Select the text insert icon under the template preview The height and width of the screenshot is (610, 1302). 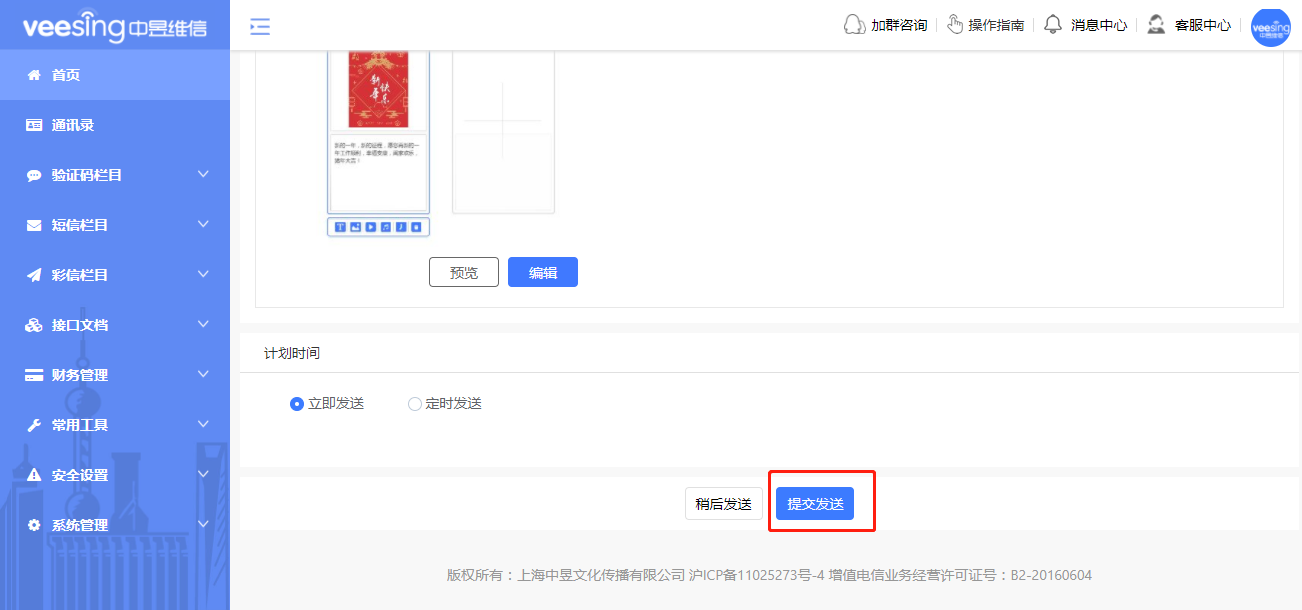[339, 226]
